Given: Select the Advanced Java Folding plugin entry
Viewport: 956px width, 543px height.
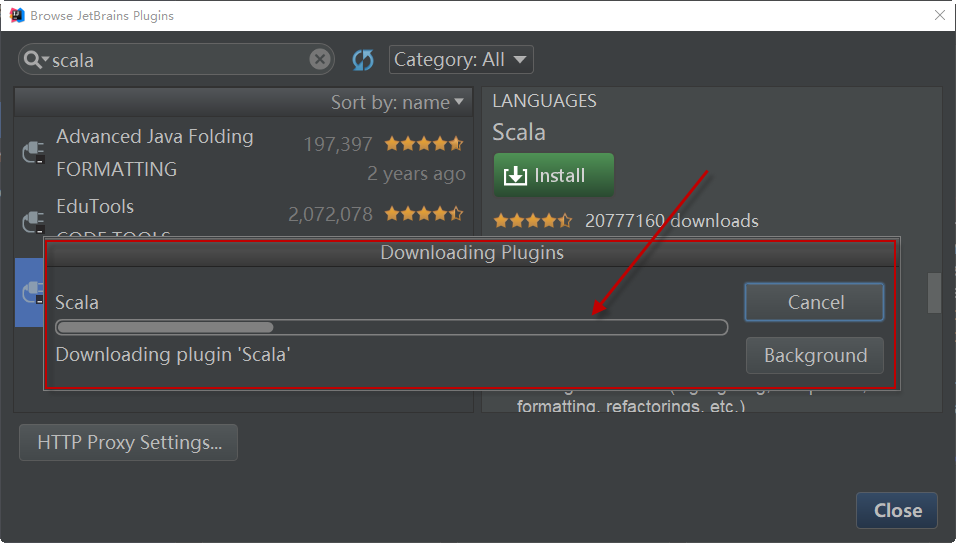Looking at the screenshot, I should click(155, 137).
